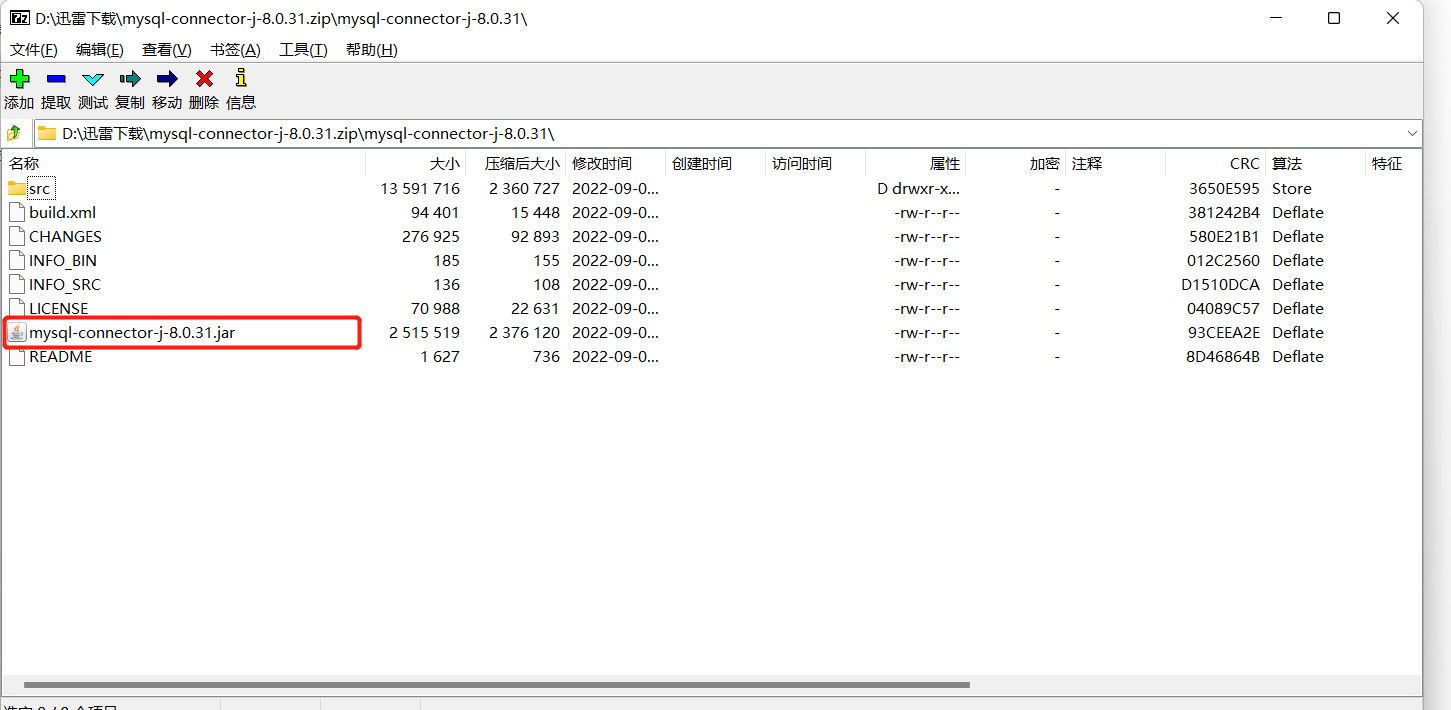This screenshot has width=1451, height=710.
Task: Open the 帮助 (Help) menu
Action: click(370, 49)
